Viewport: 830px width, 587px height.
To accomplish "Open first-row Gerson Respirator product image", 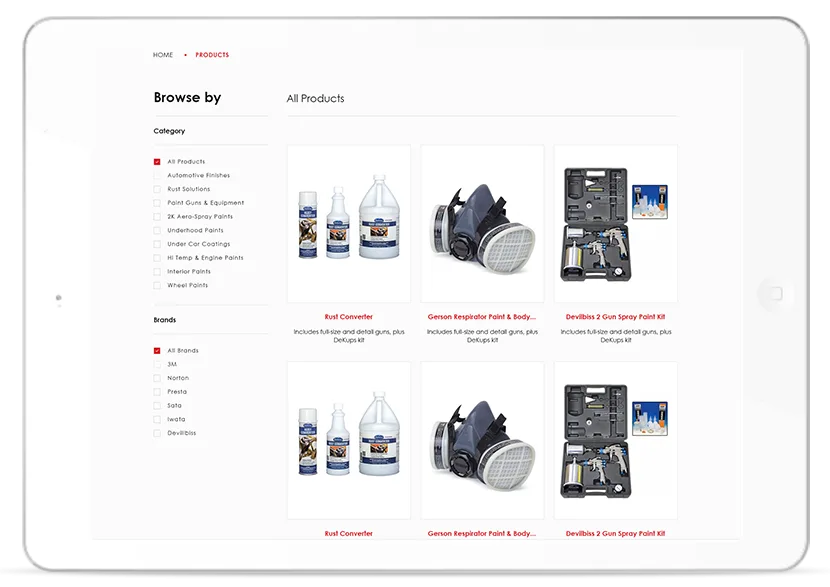I will (x=482, y=224).
